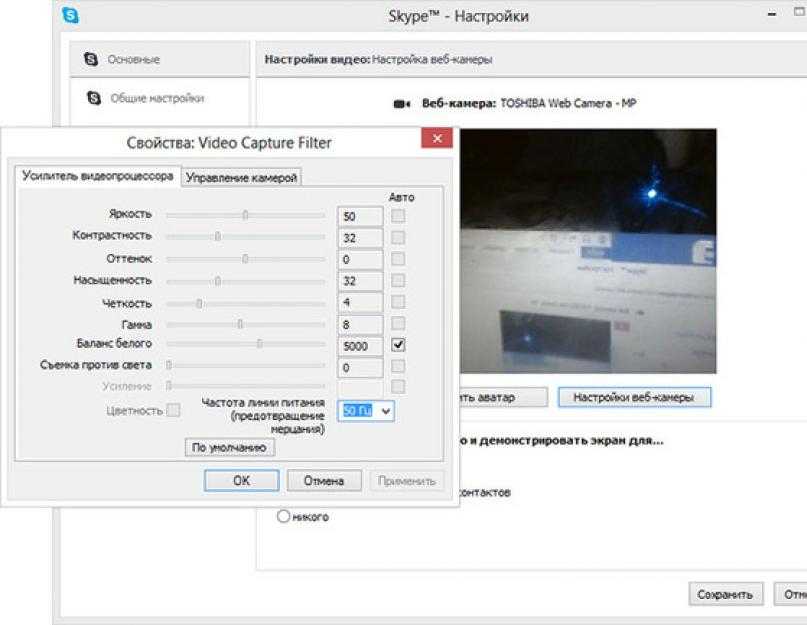
Task: Close the Video Capture Filter dialog
Action: point(437,138)
